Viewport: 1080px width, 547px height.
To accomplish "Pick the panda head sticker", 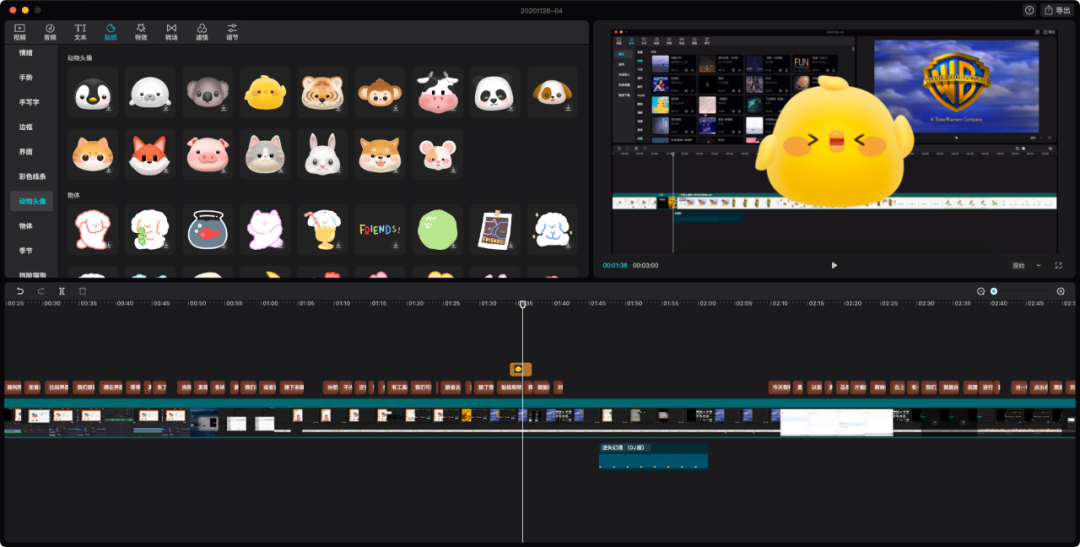I will (x=495, y=92).
